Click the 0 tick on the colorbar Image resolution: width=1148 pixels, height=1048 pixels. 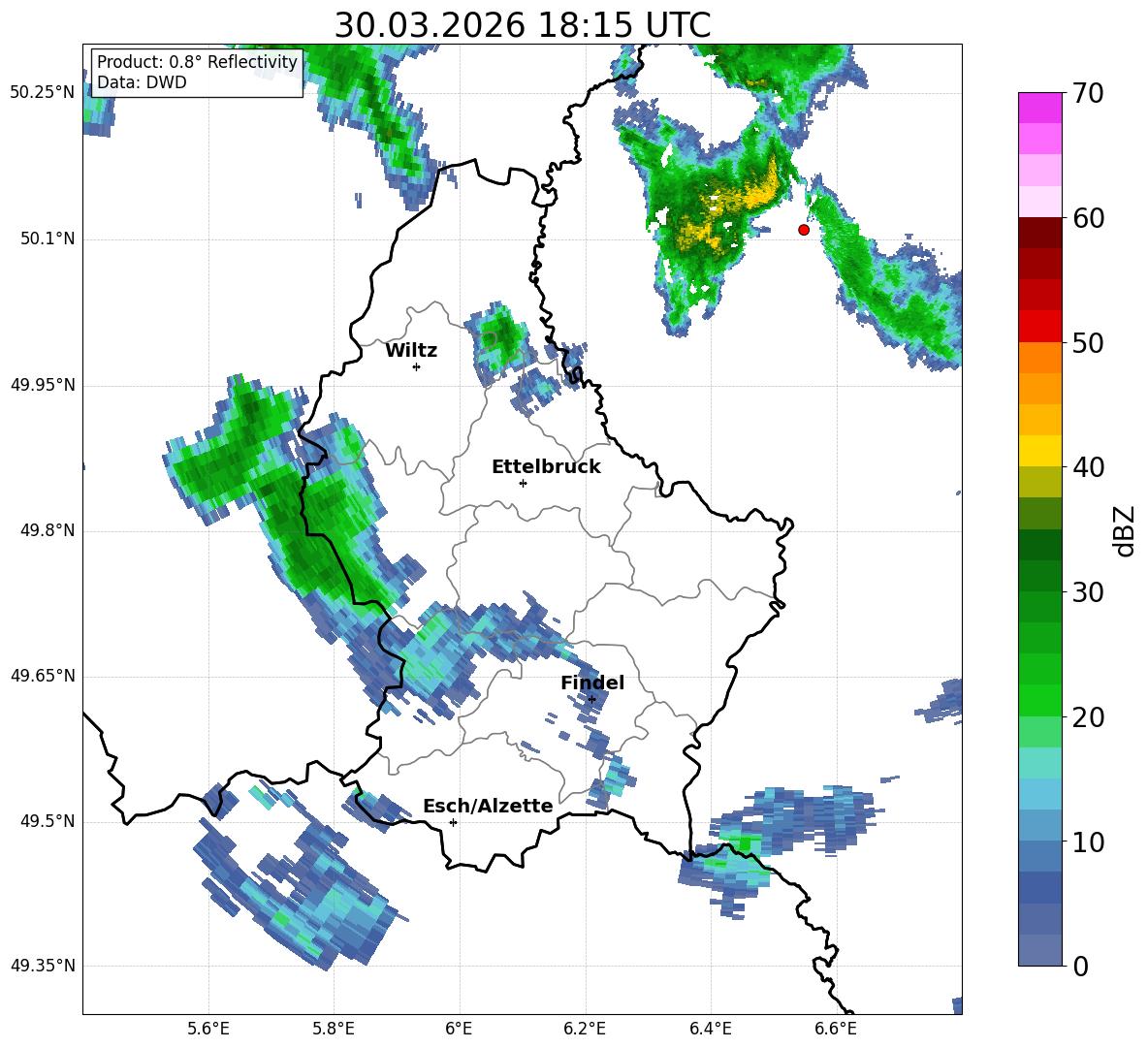click(1079, 966)
